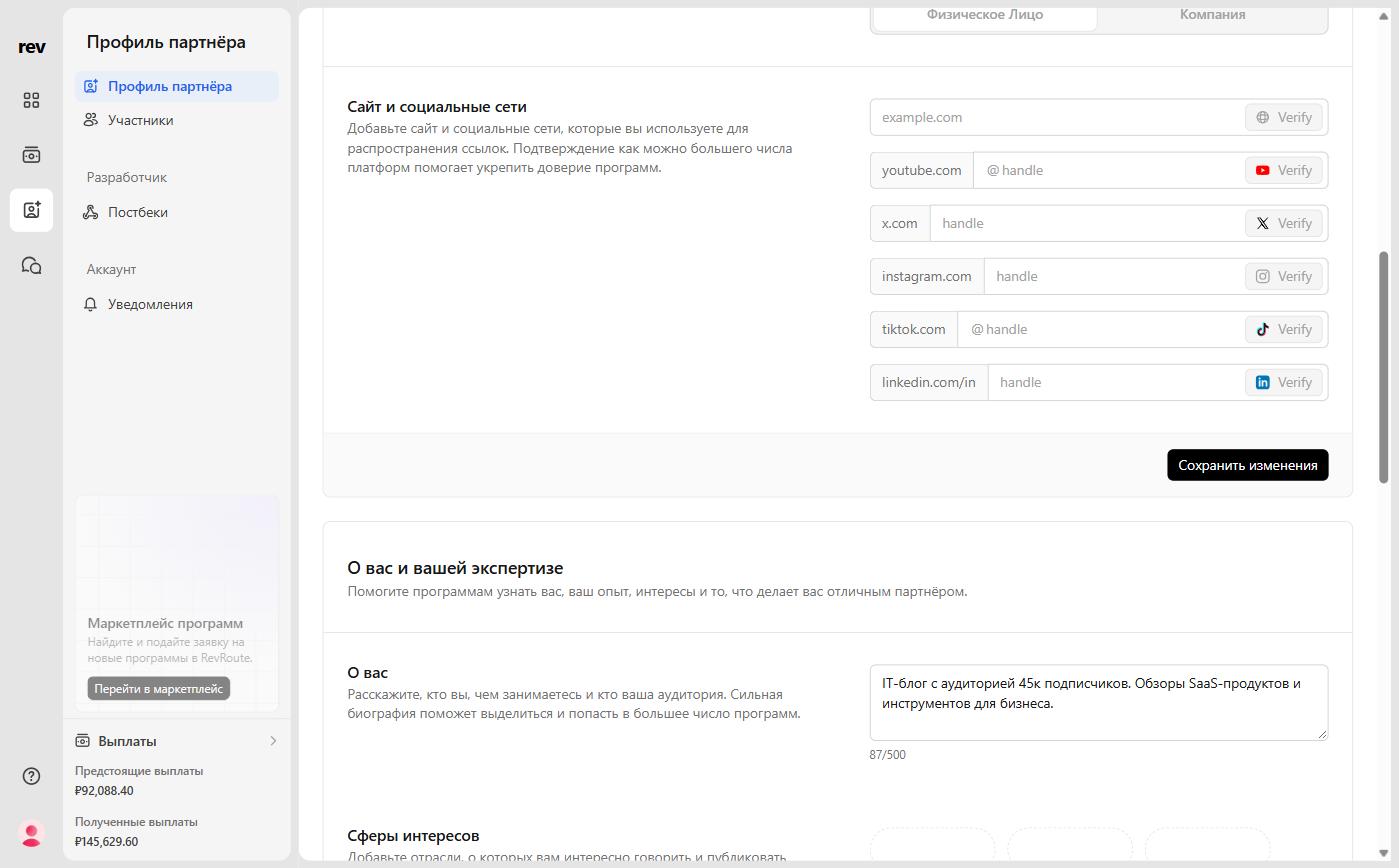Click the 87/500 character counter
Image resolution: width=1399 pixels, height=868 pixels.
[x=888, y=755]
